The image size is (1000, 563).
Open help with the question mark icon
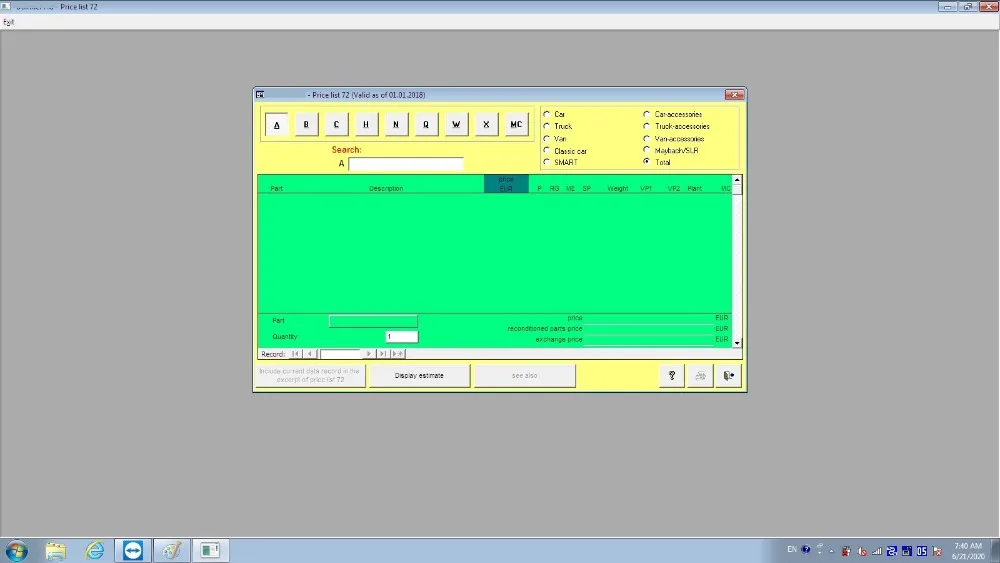click(x=672, y=376)
